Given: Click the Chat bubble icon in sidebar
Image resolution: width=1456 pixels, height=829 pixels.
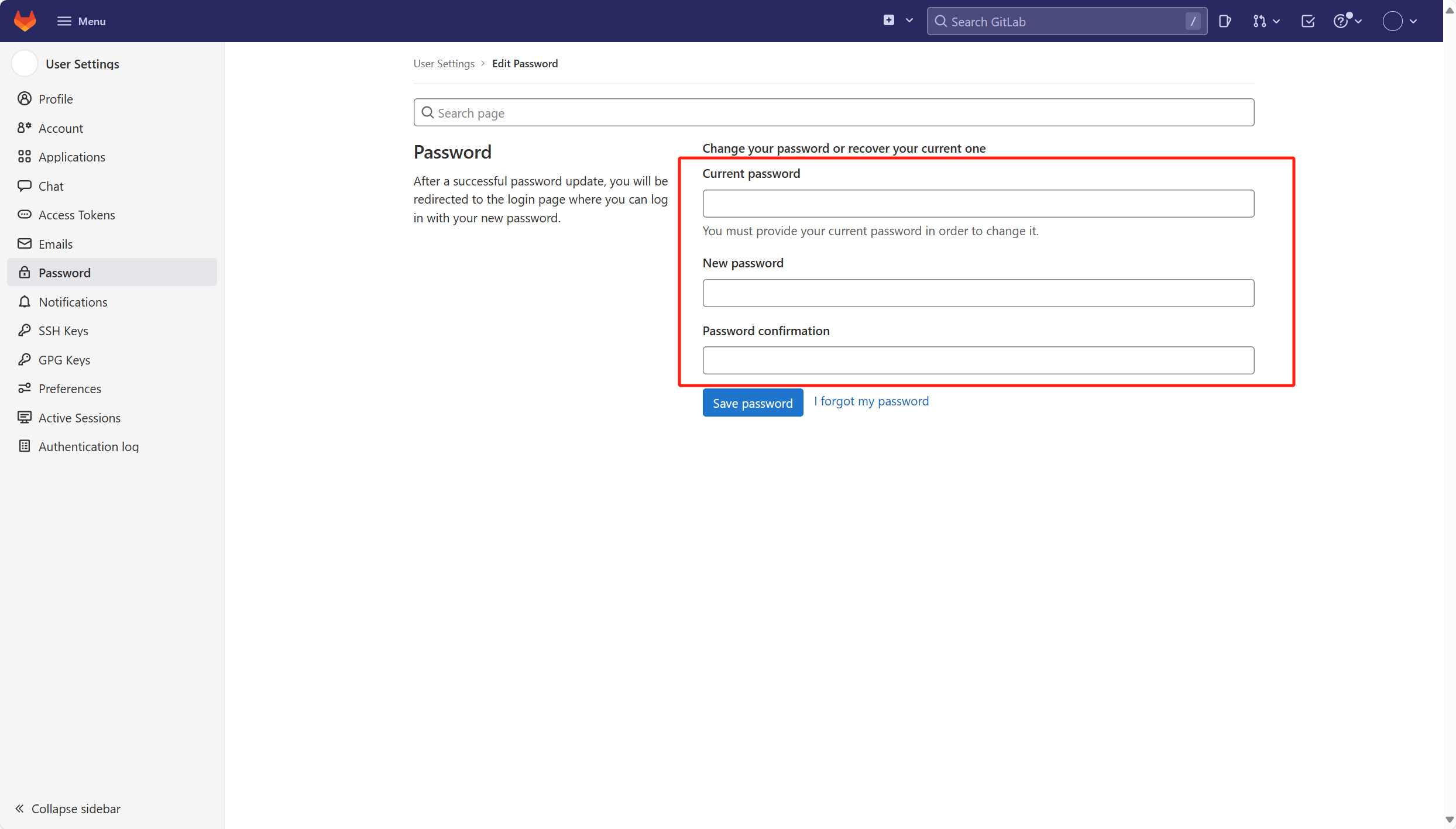Looking at the screenshot, I should (x=24, y=186).
